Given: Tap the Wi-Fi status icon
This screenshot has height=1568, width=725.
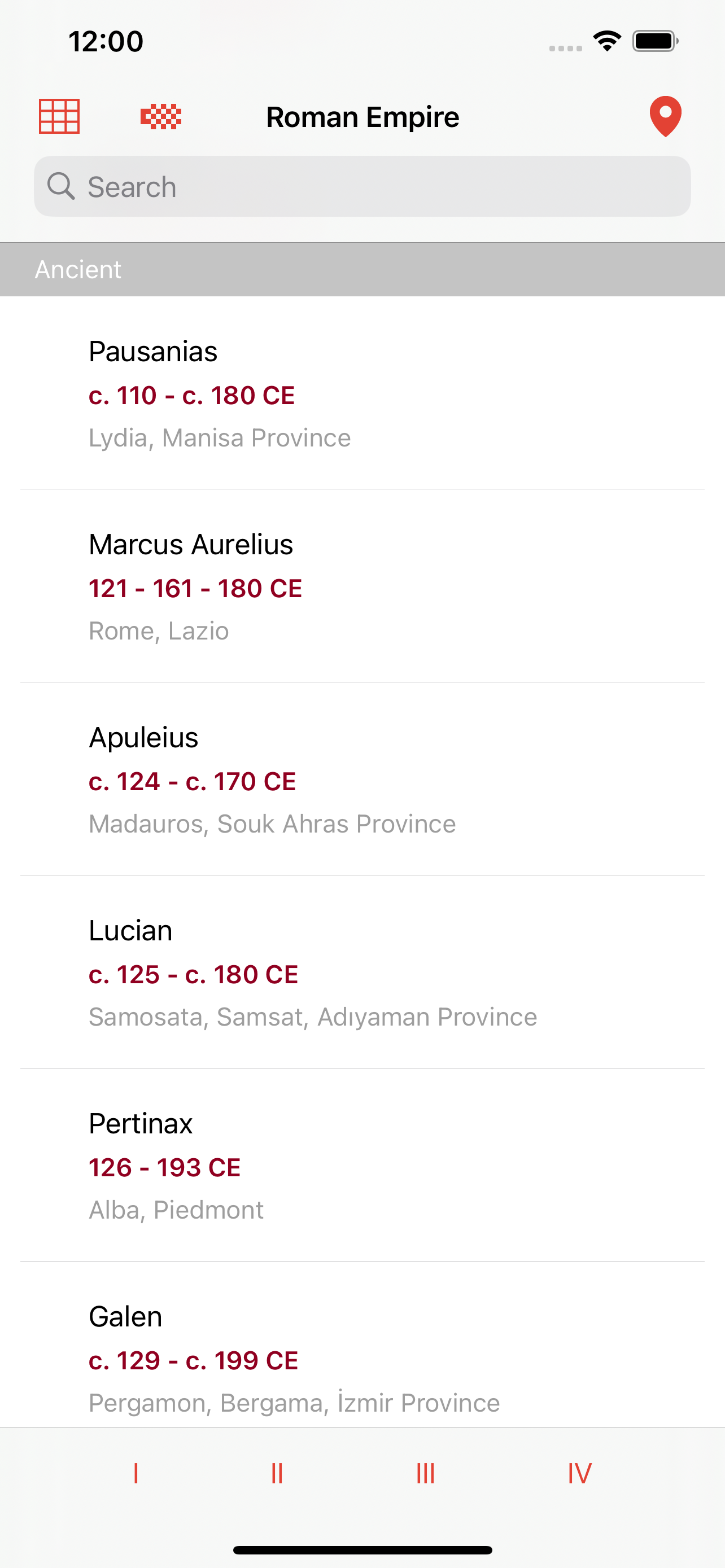Looking at the screenshot, I should (x=607, y=41).
